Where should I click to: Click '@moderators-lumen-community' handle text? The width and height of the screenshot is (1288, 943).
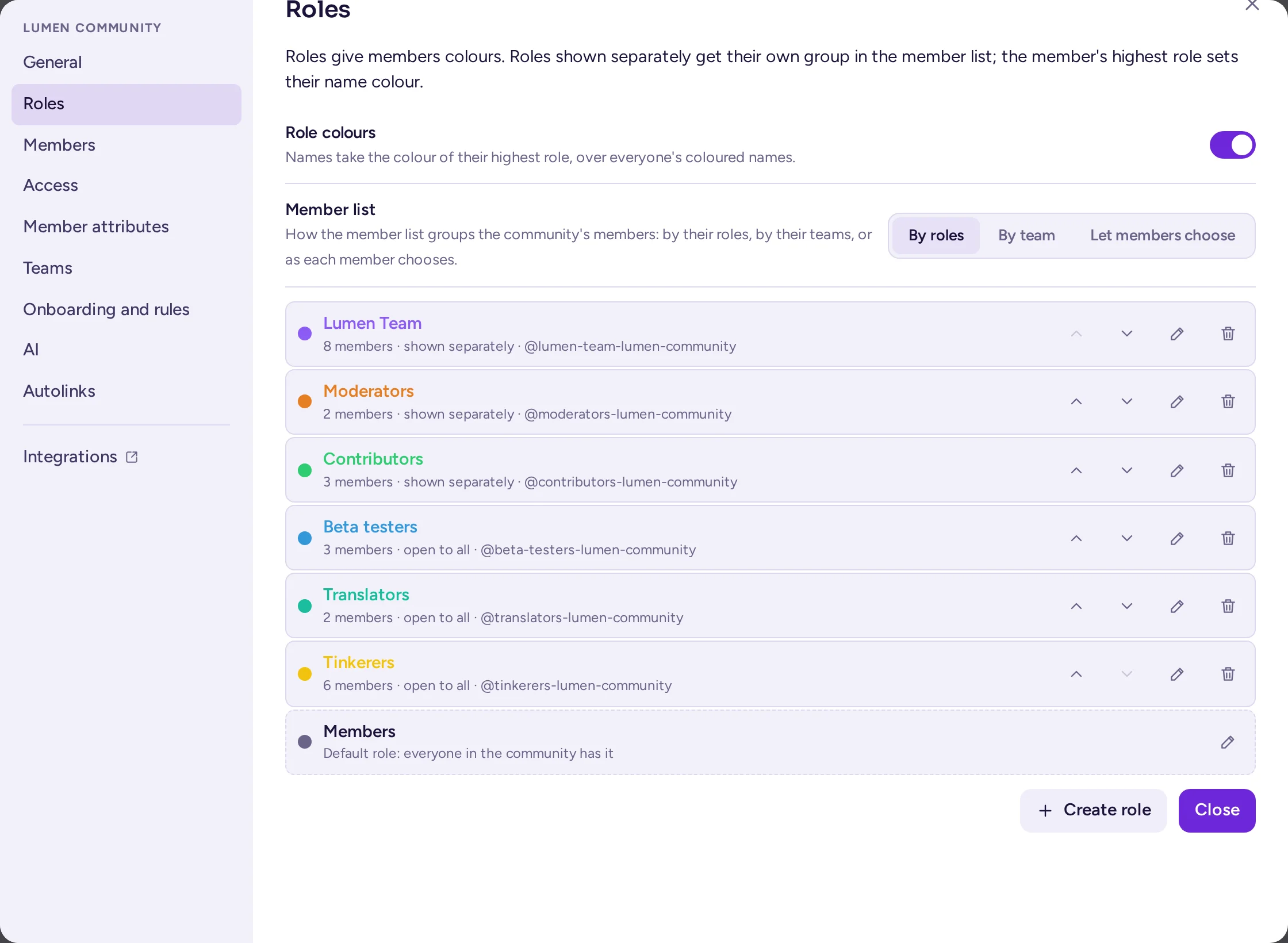pos(628,415)
